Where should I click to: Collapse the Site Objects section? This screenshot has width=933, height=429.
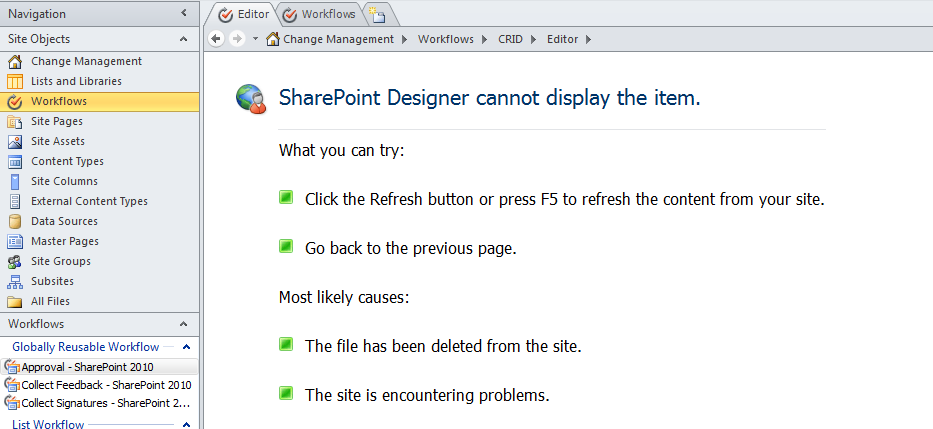[183, 39]
